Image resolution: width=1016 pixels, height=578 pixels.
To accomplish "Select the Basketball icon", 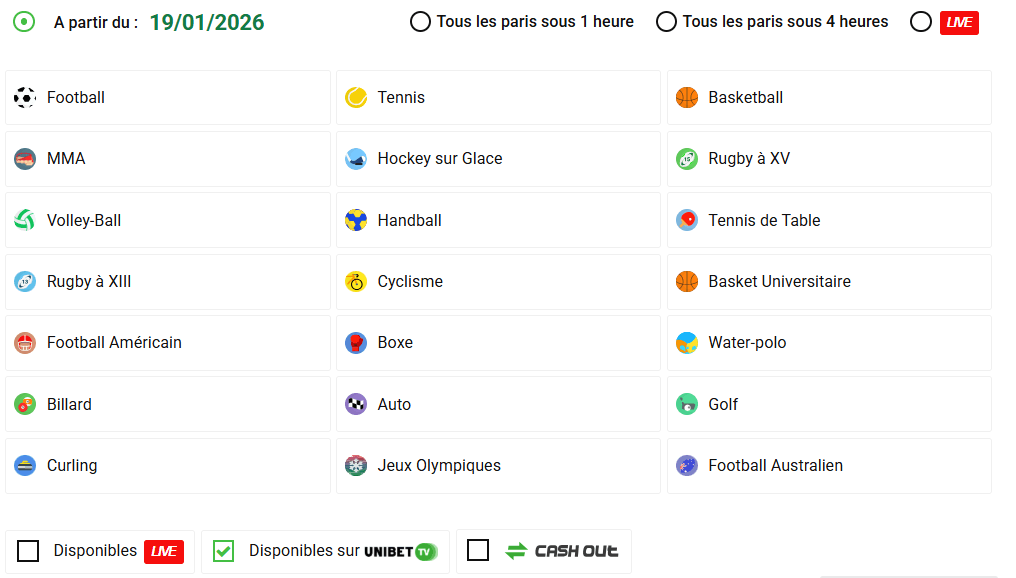I will tap(687, 97).
